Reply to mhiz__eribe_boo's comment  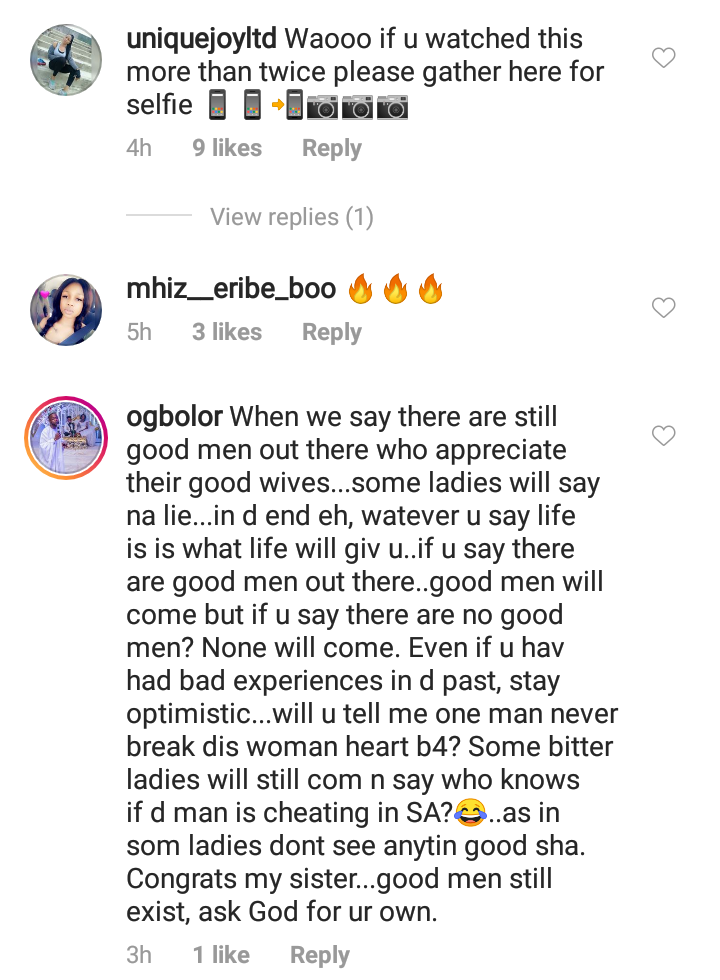[331, 332]
